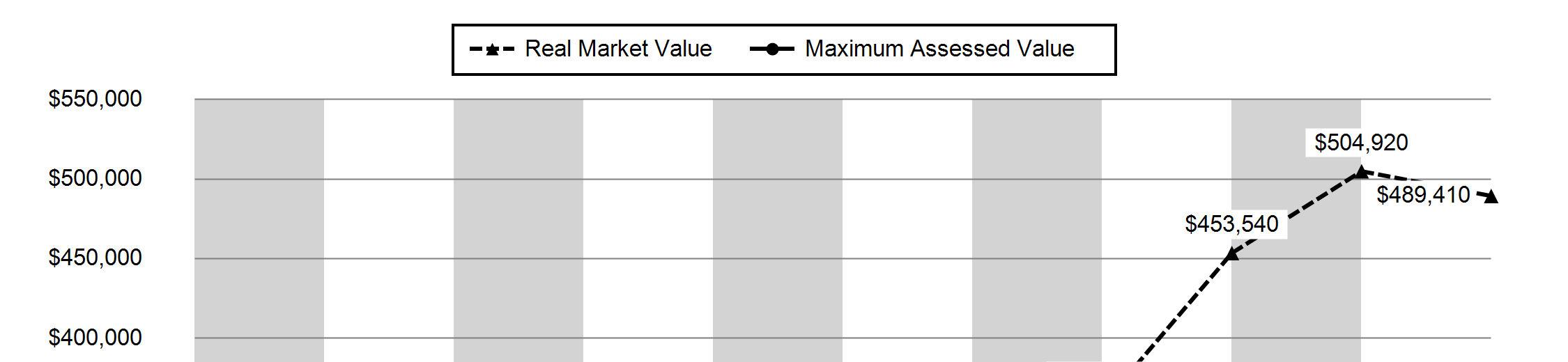The image size is (1568, 362).
Task: Select the $504,920 data label
Action: pyautogui.click(x=1361, y=143)
